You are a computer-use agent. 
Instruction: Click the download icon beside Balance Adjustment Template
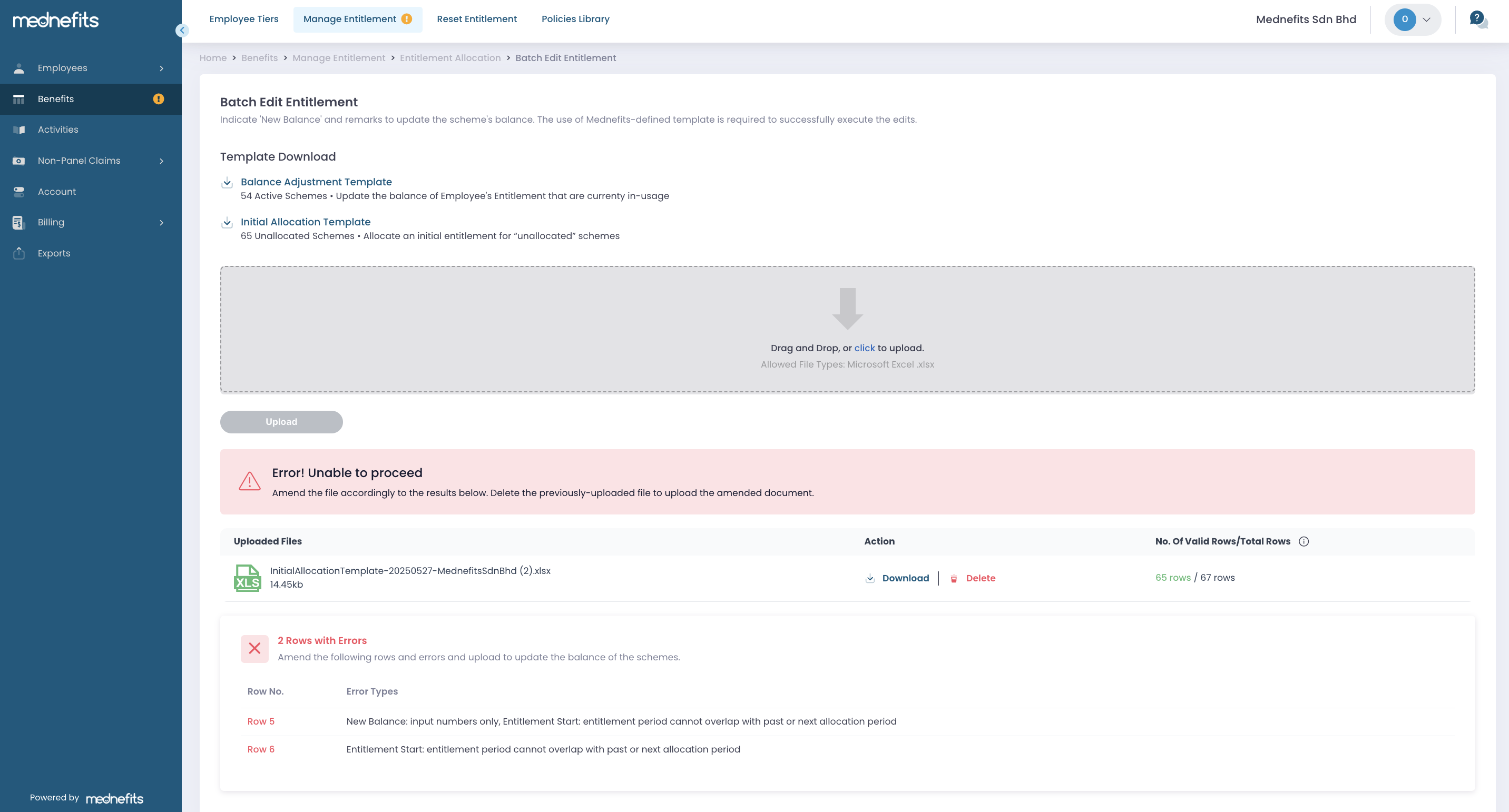(x=227, y=183)
